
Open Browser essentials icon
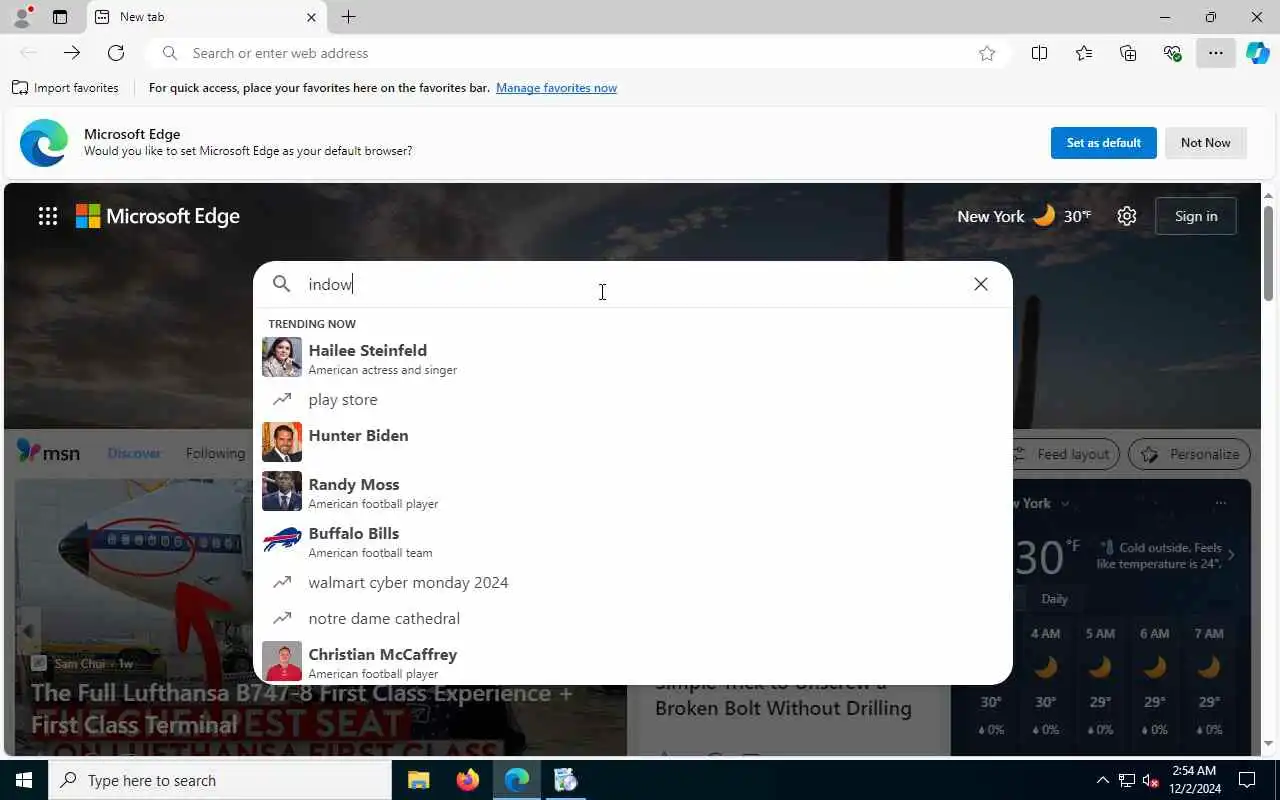coord(1172,53)
